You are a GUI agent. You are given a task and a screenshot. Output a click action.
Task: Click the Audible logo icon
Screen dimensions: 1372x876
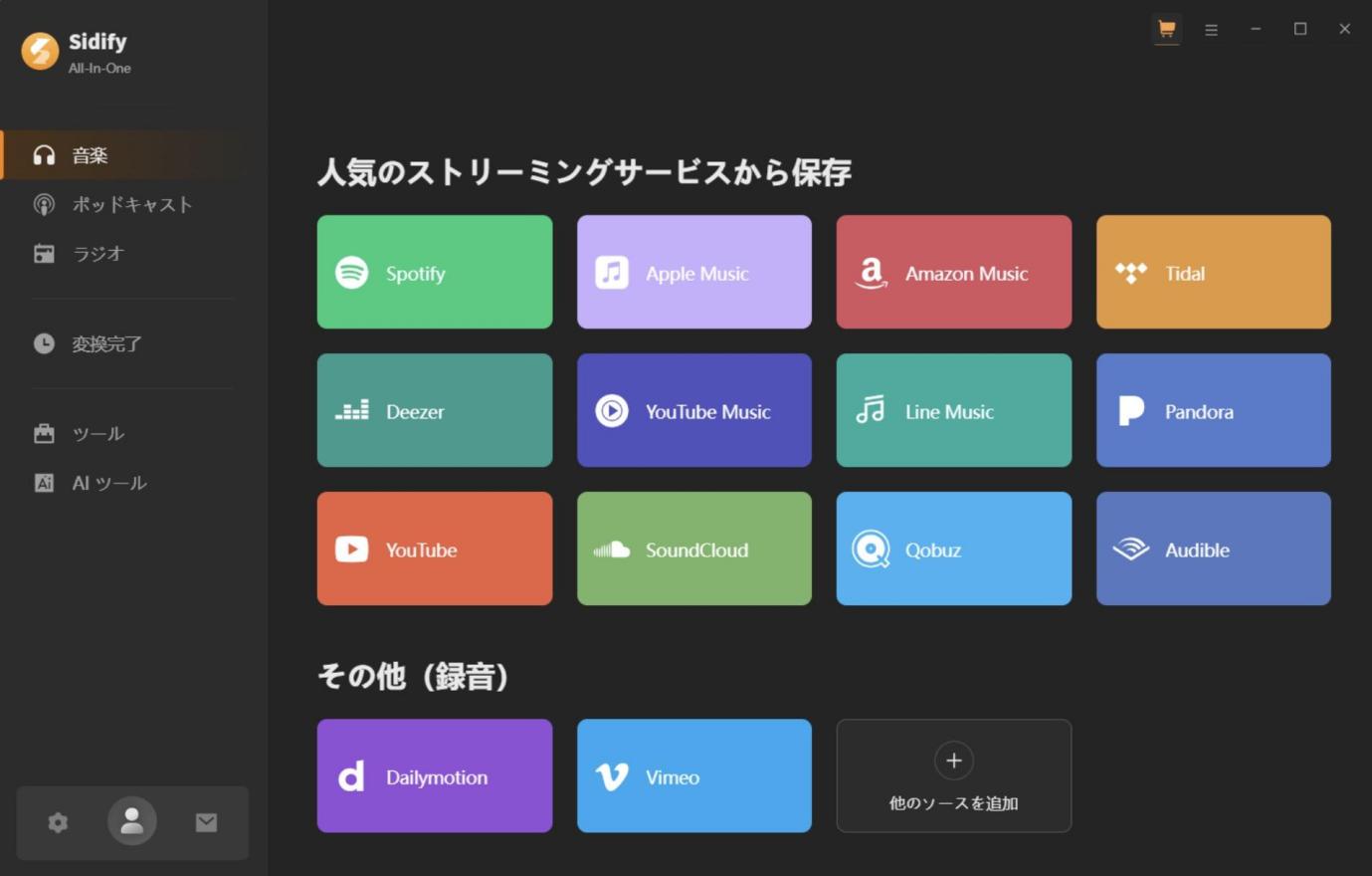(x=1131, y=549)
